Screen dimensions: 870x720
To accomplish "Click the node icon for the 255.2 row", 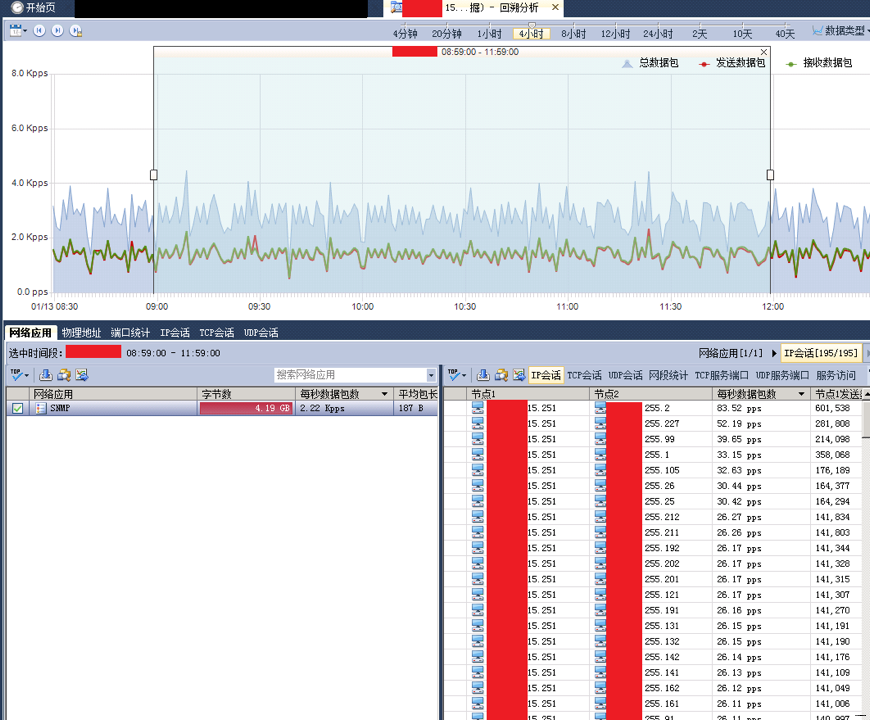I will pyautogui.click(x=600, y=408).
